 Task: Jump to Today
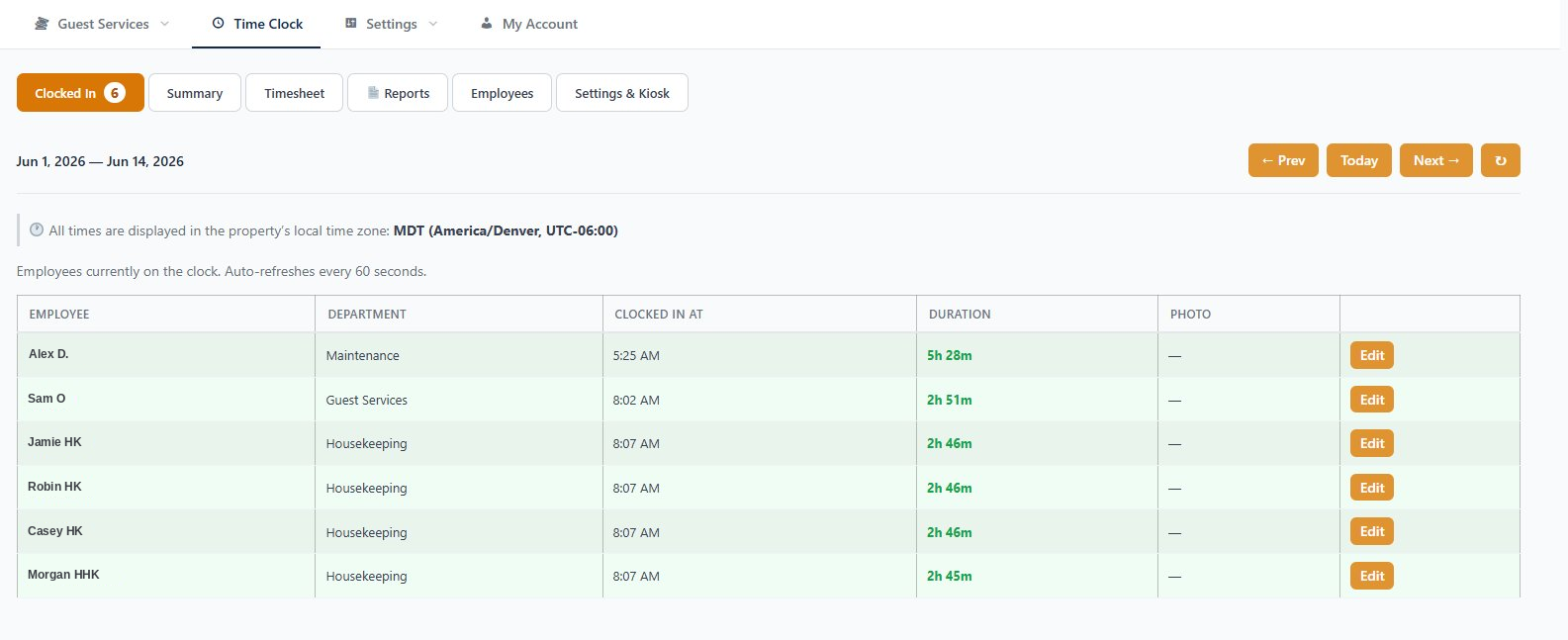[1359, 160]
